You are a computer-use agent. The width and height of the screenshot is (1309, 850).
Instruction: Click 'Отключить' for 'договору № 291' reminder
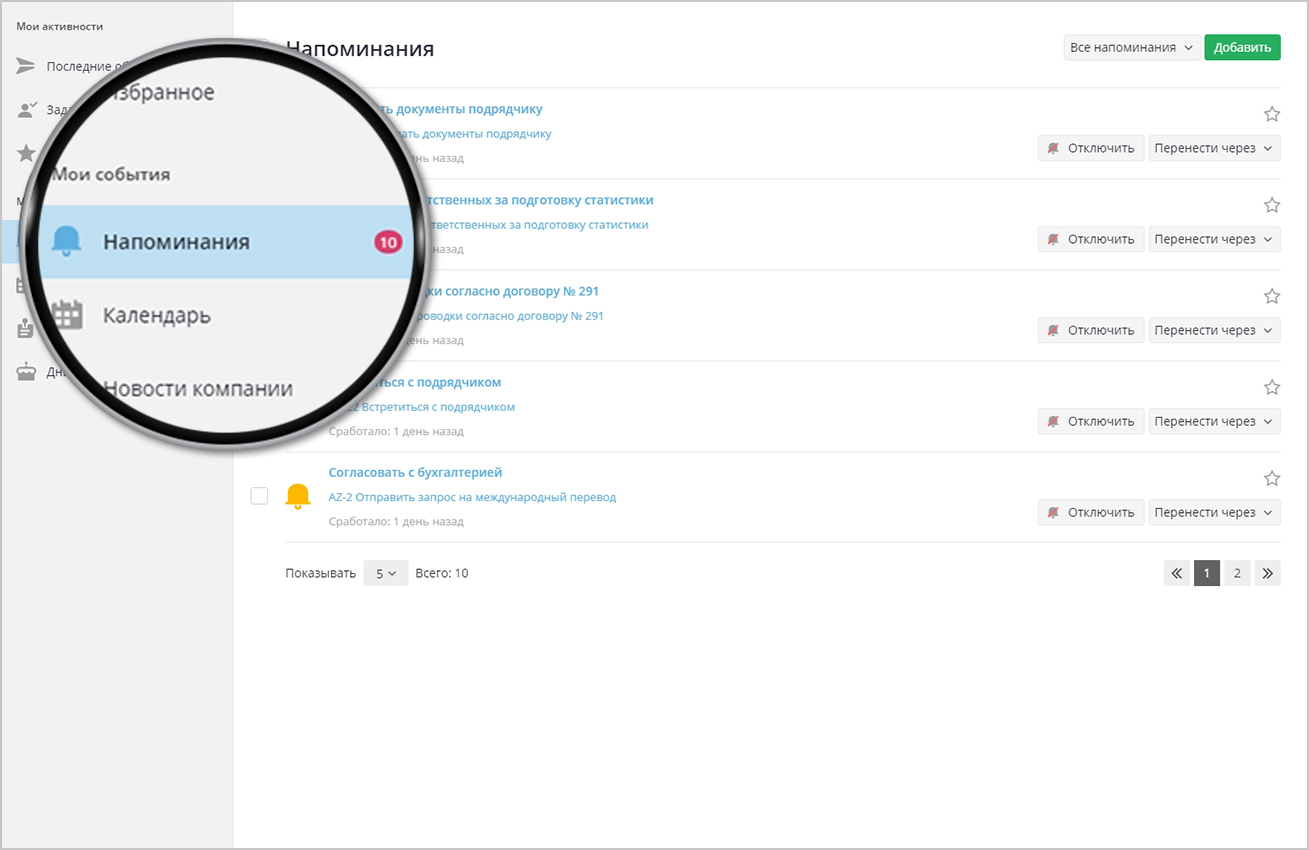coord(1090,330)
